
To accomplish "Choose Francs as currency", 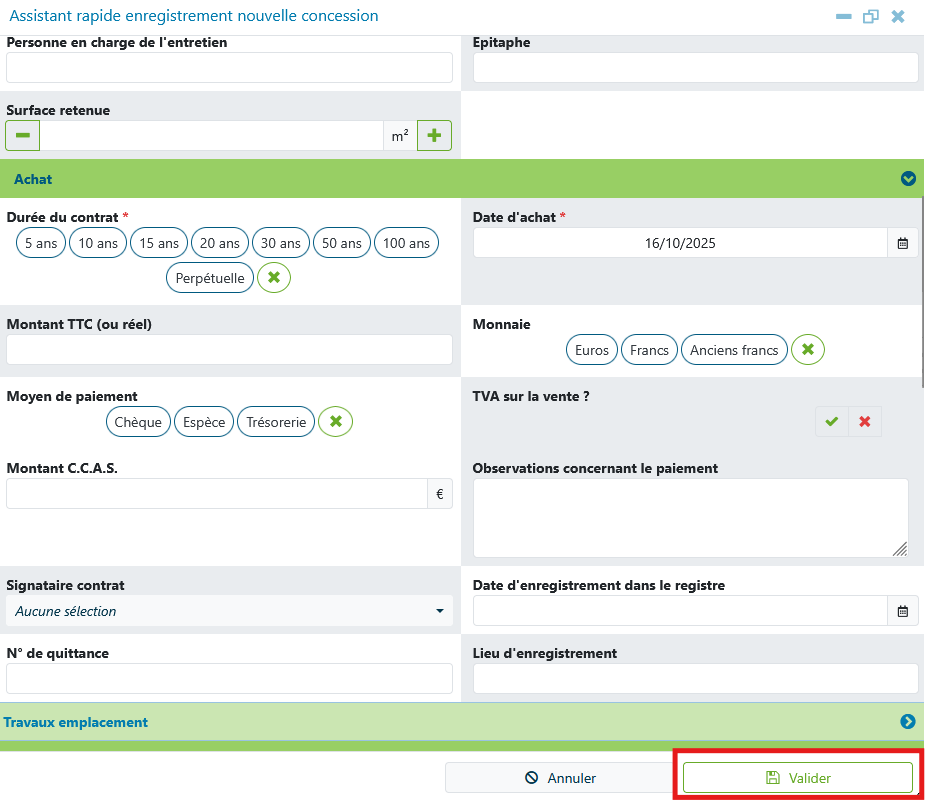I will 649,350.
